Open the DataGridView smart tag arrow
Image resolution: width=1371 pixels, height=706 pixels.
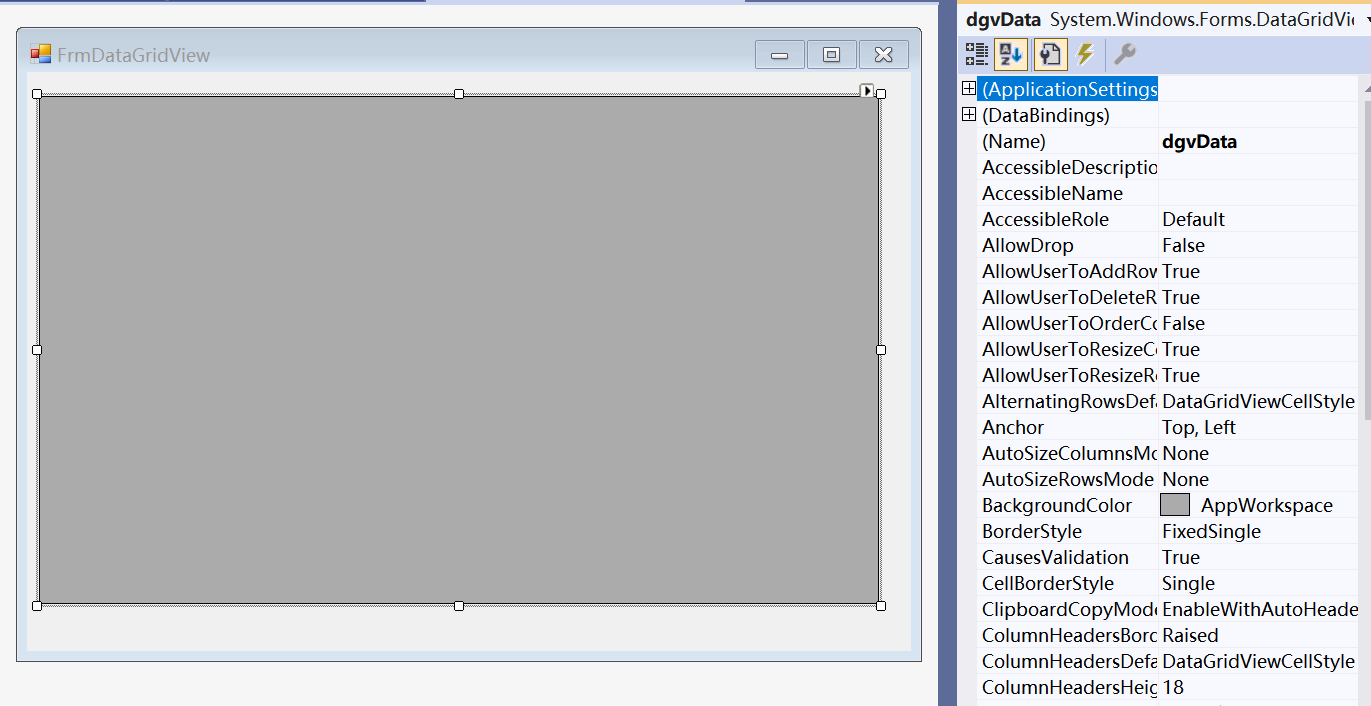click(867, 90)
